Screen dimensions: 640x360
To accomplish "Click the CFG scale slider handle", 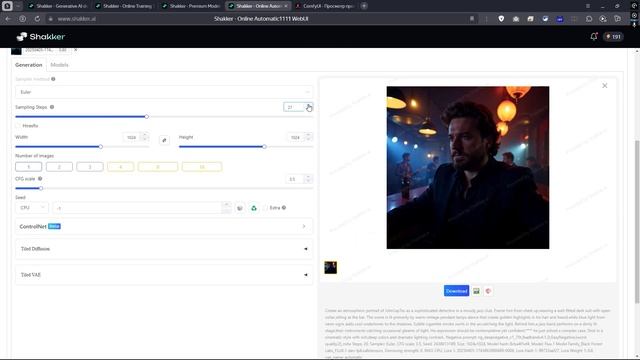I will tap(41, 189).
